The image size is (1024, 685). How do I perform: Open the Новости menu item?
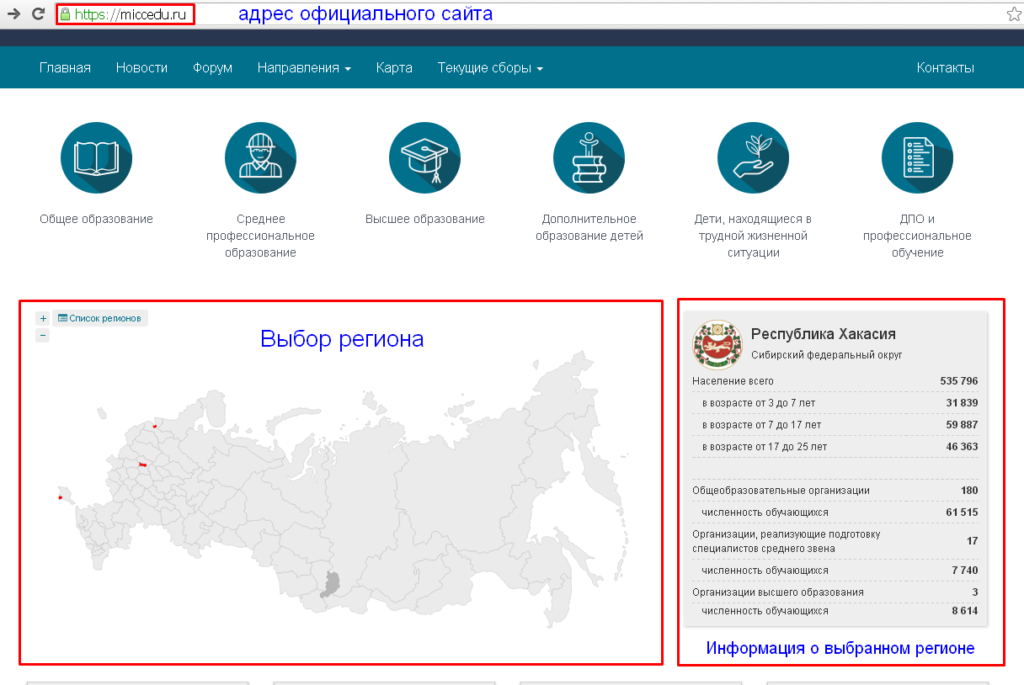[x=141, y=68]
